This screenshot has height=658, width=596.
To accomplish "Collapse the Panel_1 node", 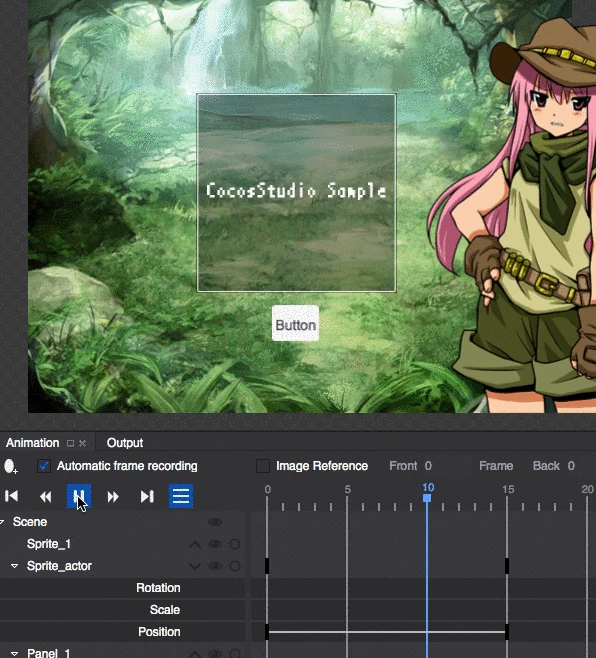I will [14, 653].
